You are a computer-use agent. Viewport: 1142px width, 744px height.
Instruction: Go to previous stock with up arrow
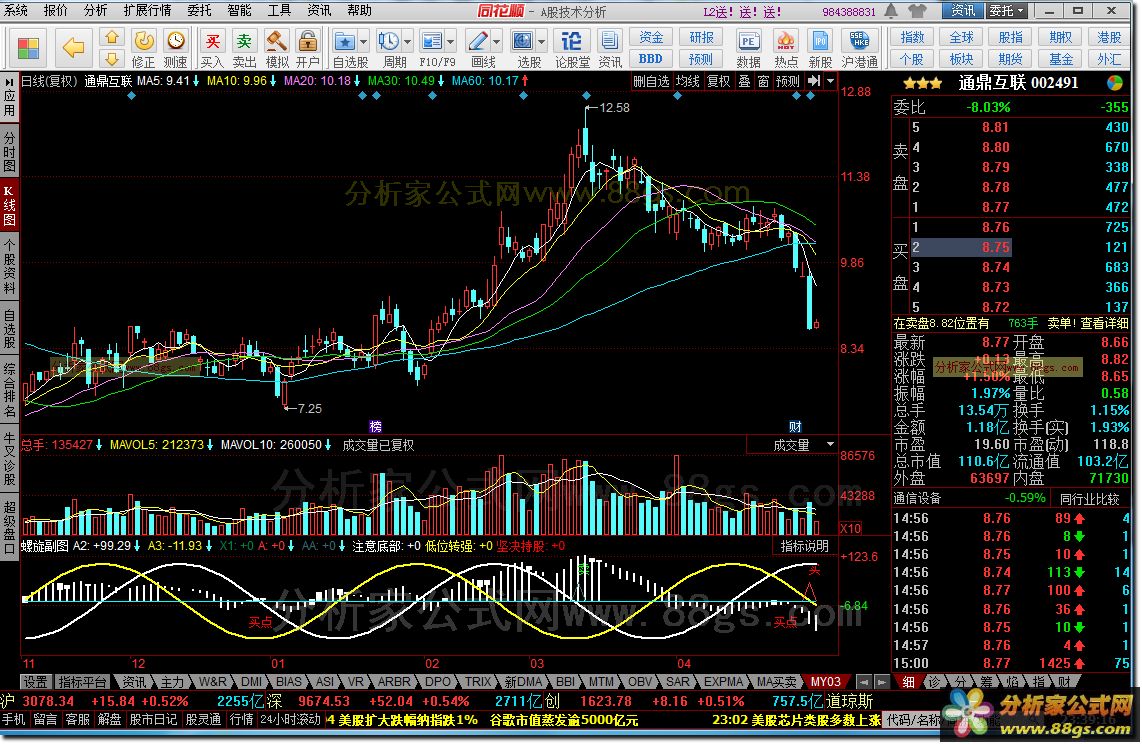coord(111,37)
